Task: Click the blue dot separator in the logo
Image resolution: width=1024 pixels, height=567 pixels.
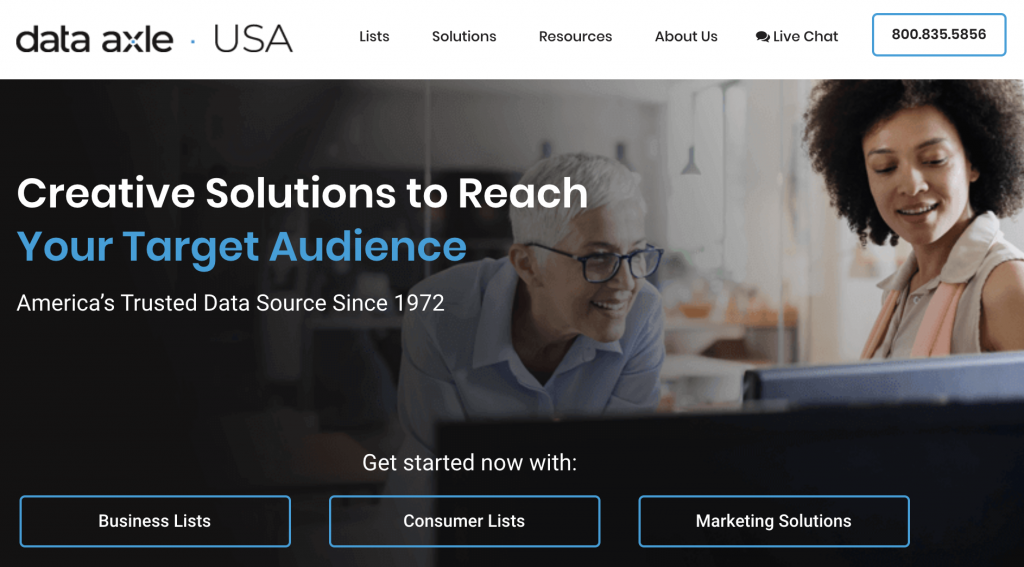Action: click(x=193, y=41)
